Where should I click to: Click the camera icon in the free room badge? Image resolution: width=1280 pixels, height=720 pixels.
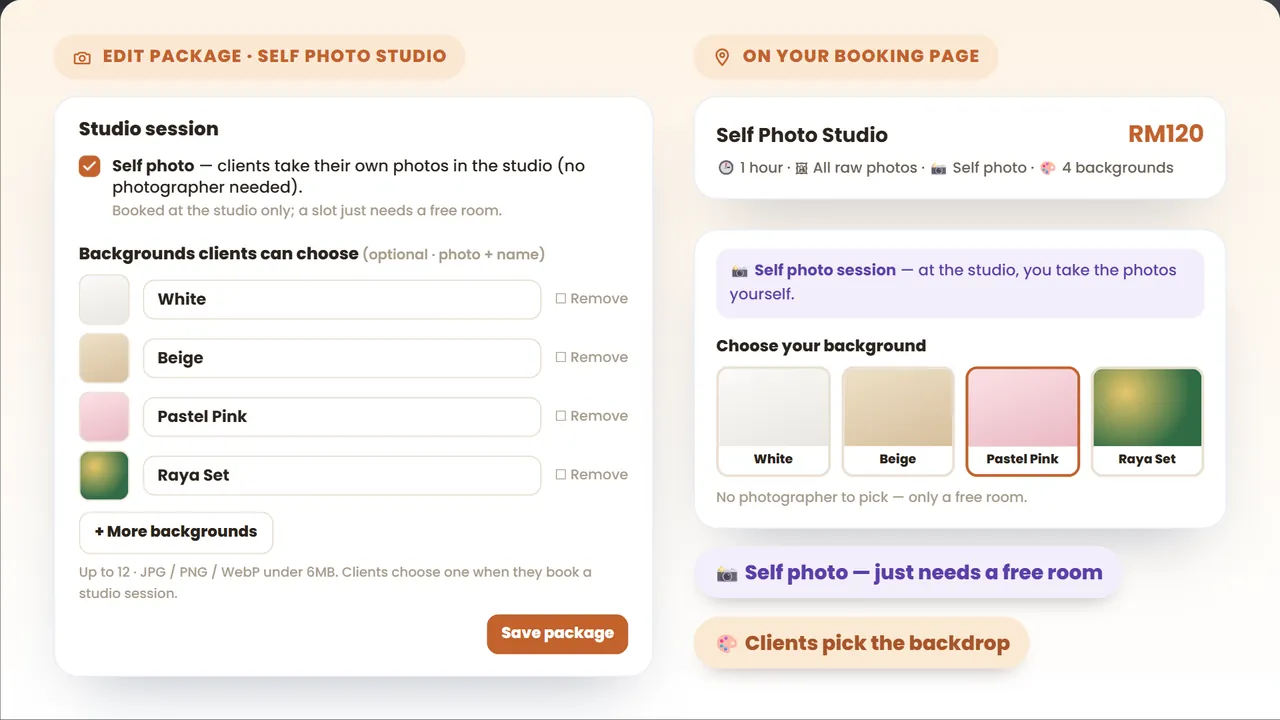(727, 574)
